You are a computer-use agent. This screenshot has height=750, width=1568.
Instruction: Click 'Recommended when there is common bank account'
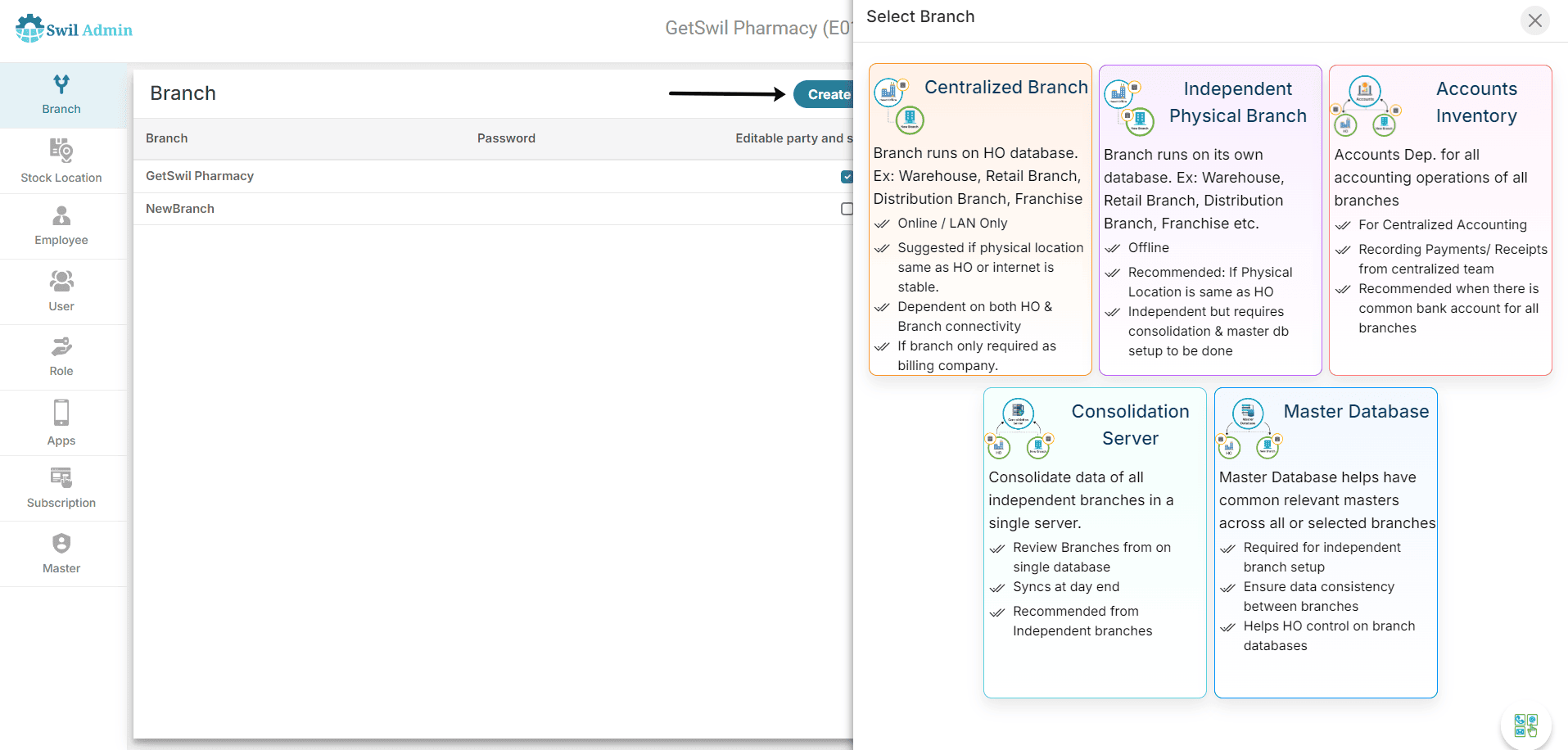(1448, 308)
